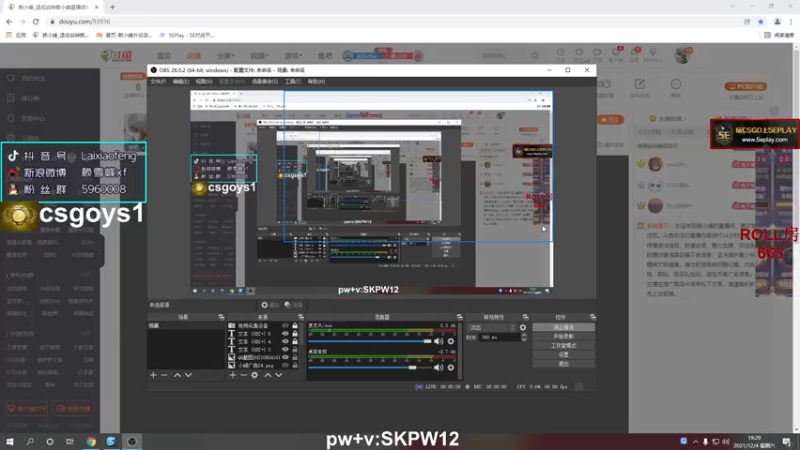Pop out the audio mixer (混音器) dock icon
Image resolution: width=800 pixels, height=450 pixels.
tap(459, 317)
